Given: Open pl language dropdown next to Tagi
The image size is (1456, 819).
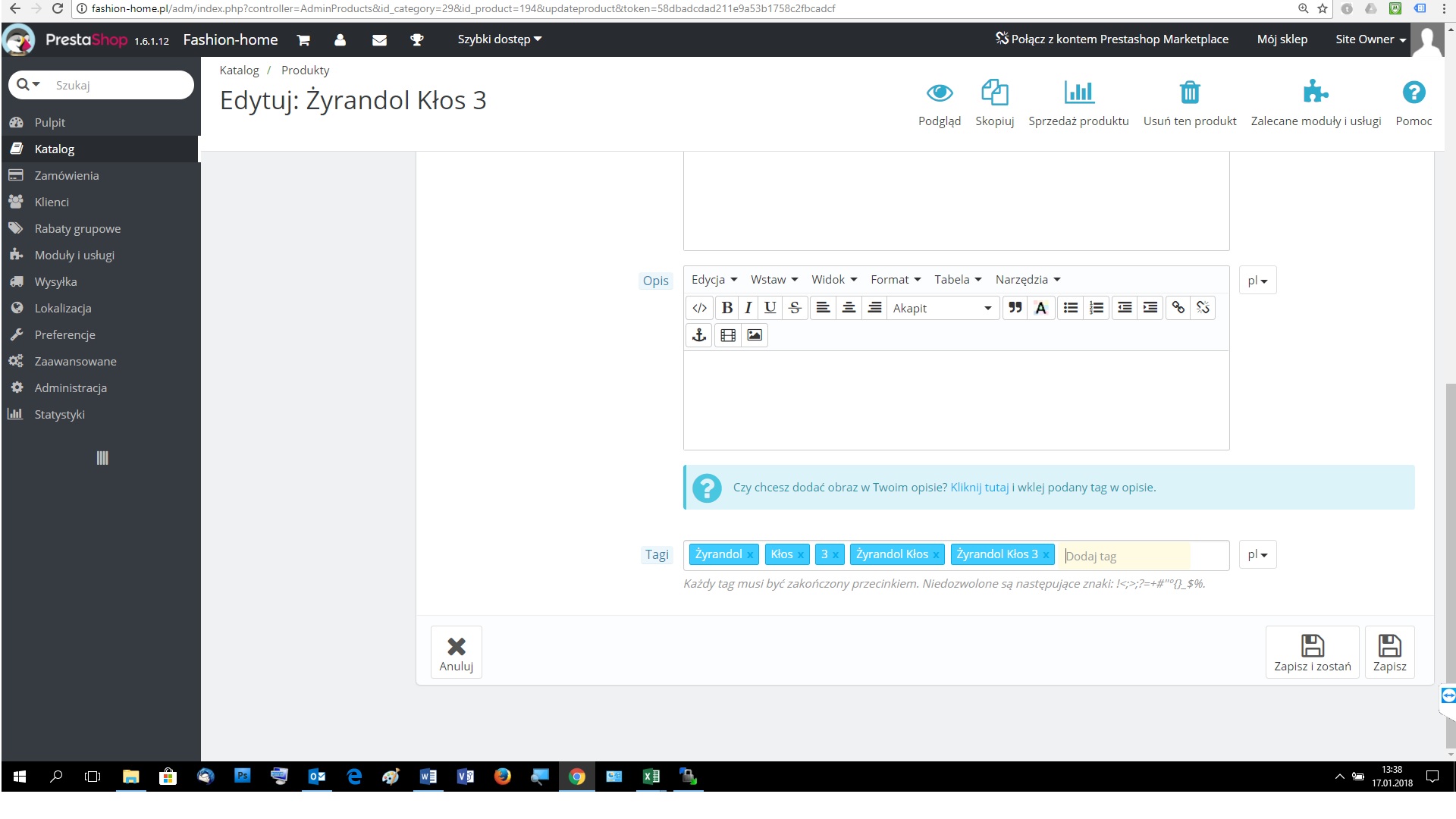Looking at the screenshot, I should (1257, 555).
